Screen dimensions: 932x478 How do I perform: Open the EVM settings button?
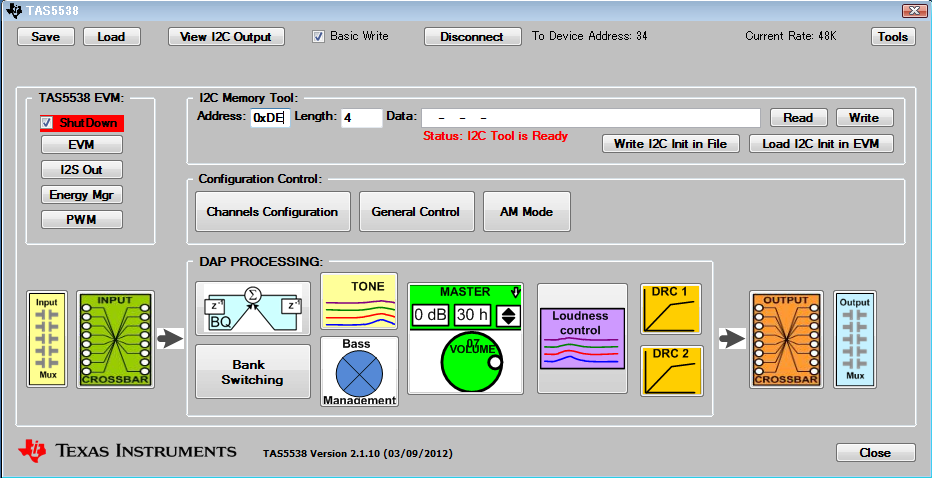(x=82, y=144)
